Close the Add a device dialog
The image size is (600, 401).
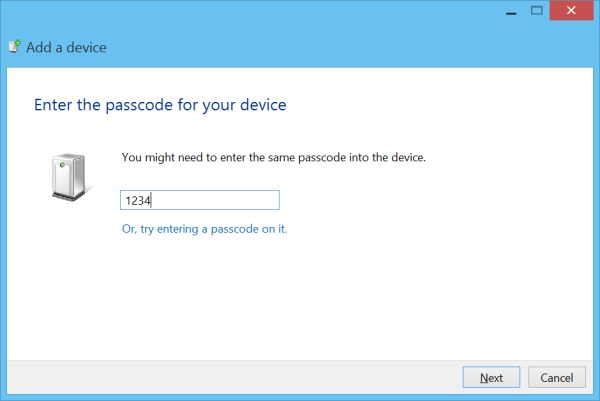(571, 11)
